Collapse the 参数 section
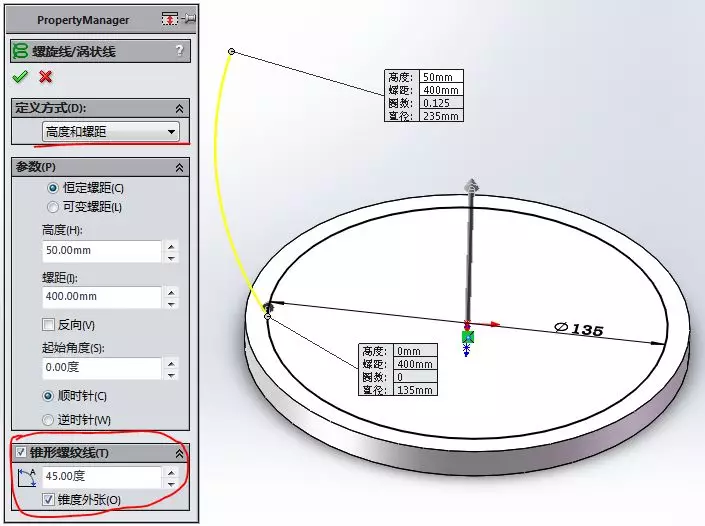Viewport: 705px width, 526px height. coord(179,168)
